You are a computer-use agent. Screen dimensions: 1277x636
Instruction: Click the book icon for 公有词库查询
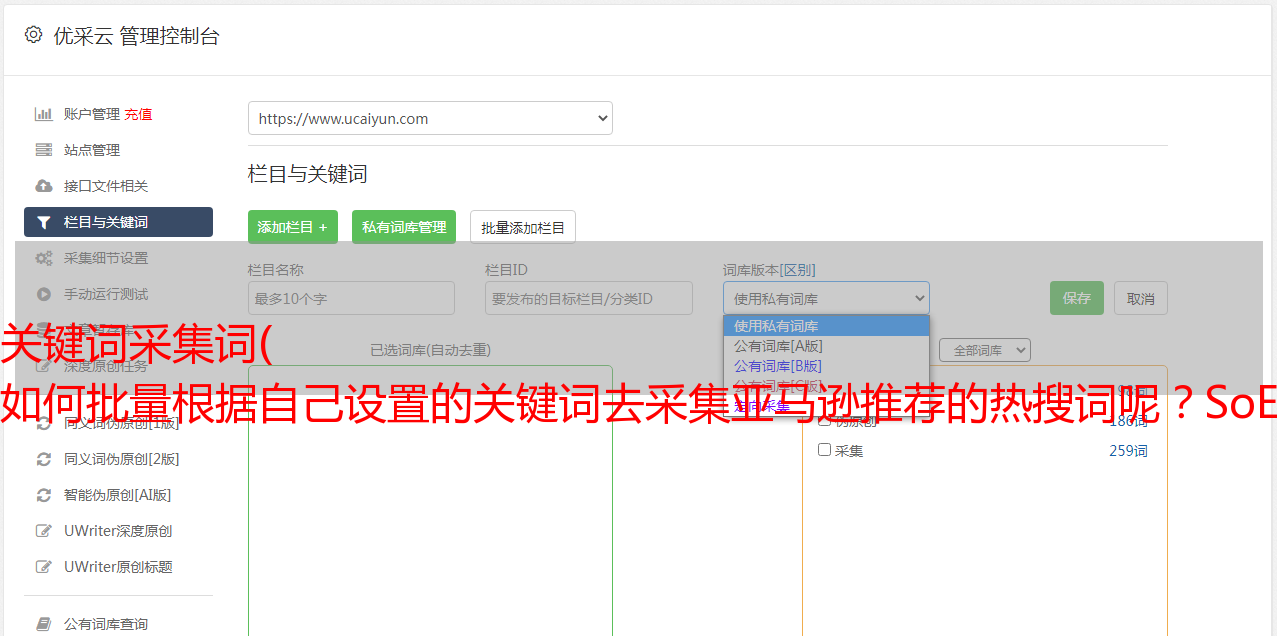(x=43, y=624)
